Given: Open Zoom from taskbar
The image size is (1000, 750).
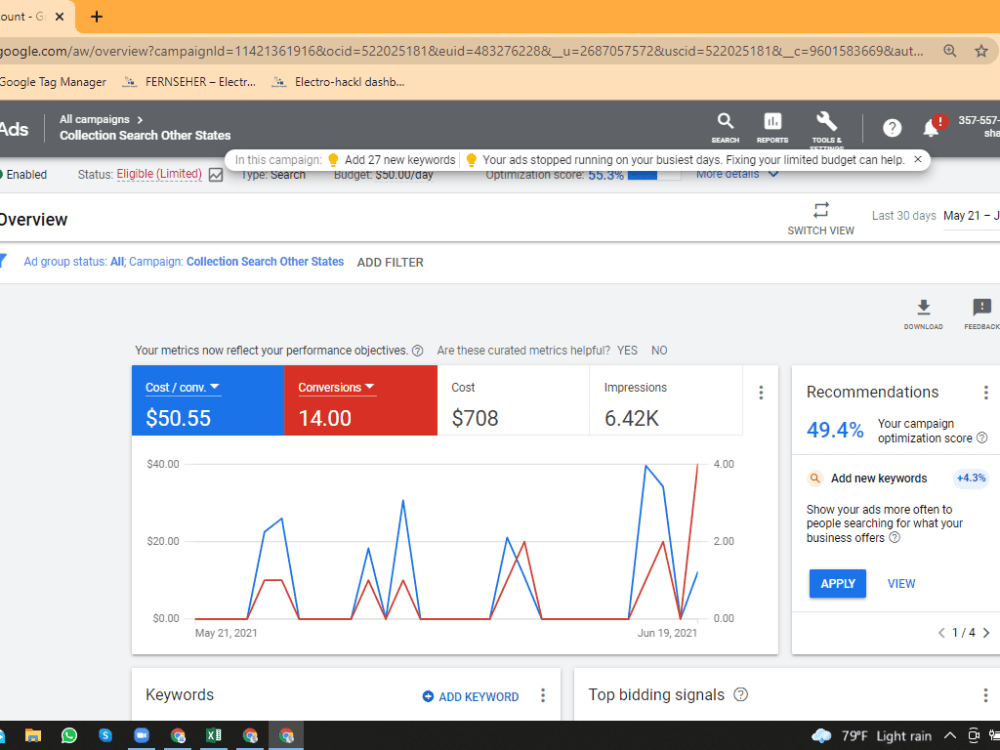Looking at the screenshot, I should tap(141, 735).
